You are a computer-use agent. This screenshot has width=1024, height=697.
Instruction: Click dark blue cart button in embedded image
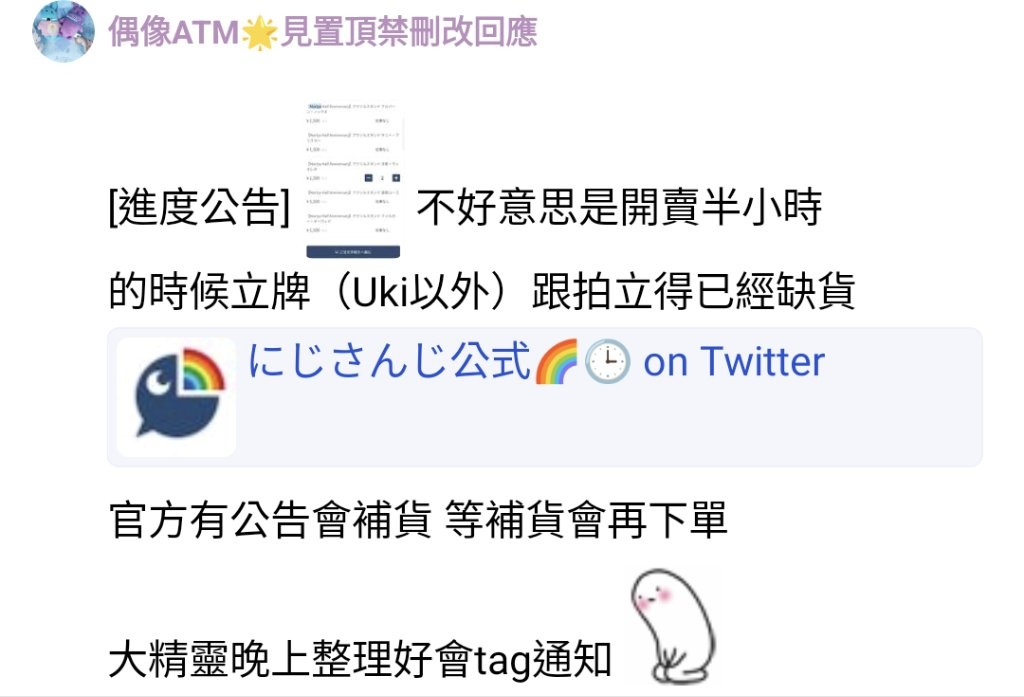pos(353,251)
